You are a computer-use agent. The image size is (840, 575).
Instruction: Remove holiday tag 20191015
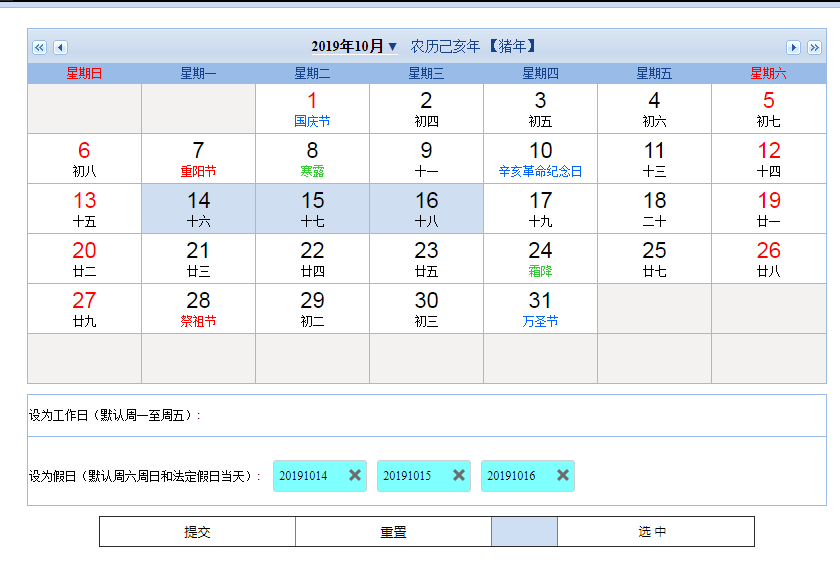[x=459, y=476]
